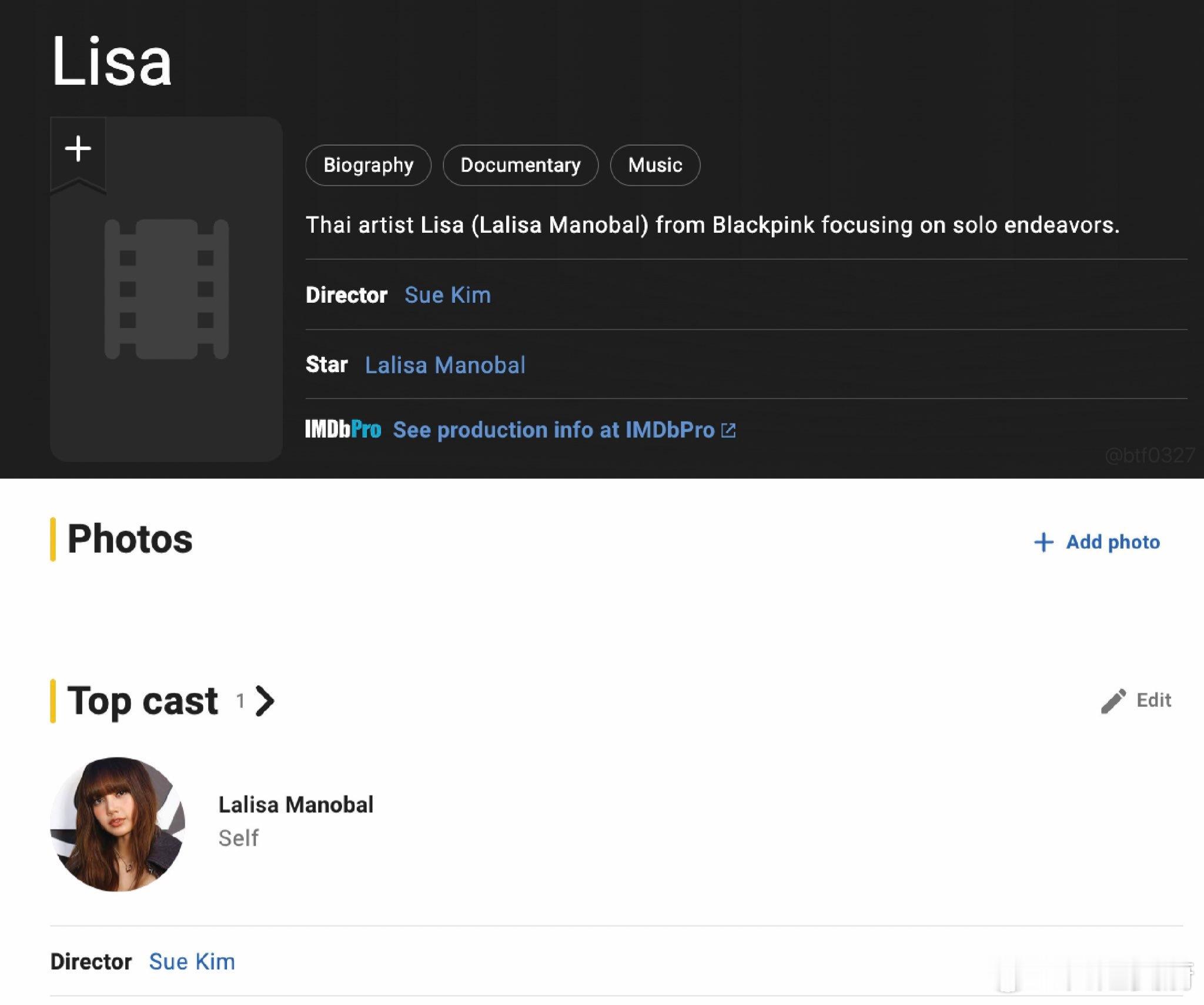Click the plot summary text
The image size is (1204, 1005).
click(x=713, y=225)
